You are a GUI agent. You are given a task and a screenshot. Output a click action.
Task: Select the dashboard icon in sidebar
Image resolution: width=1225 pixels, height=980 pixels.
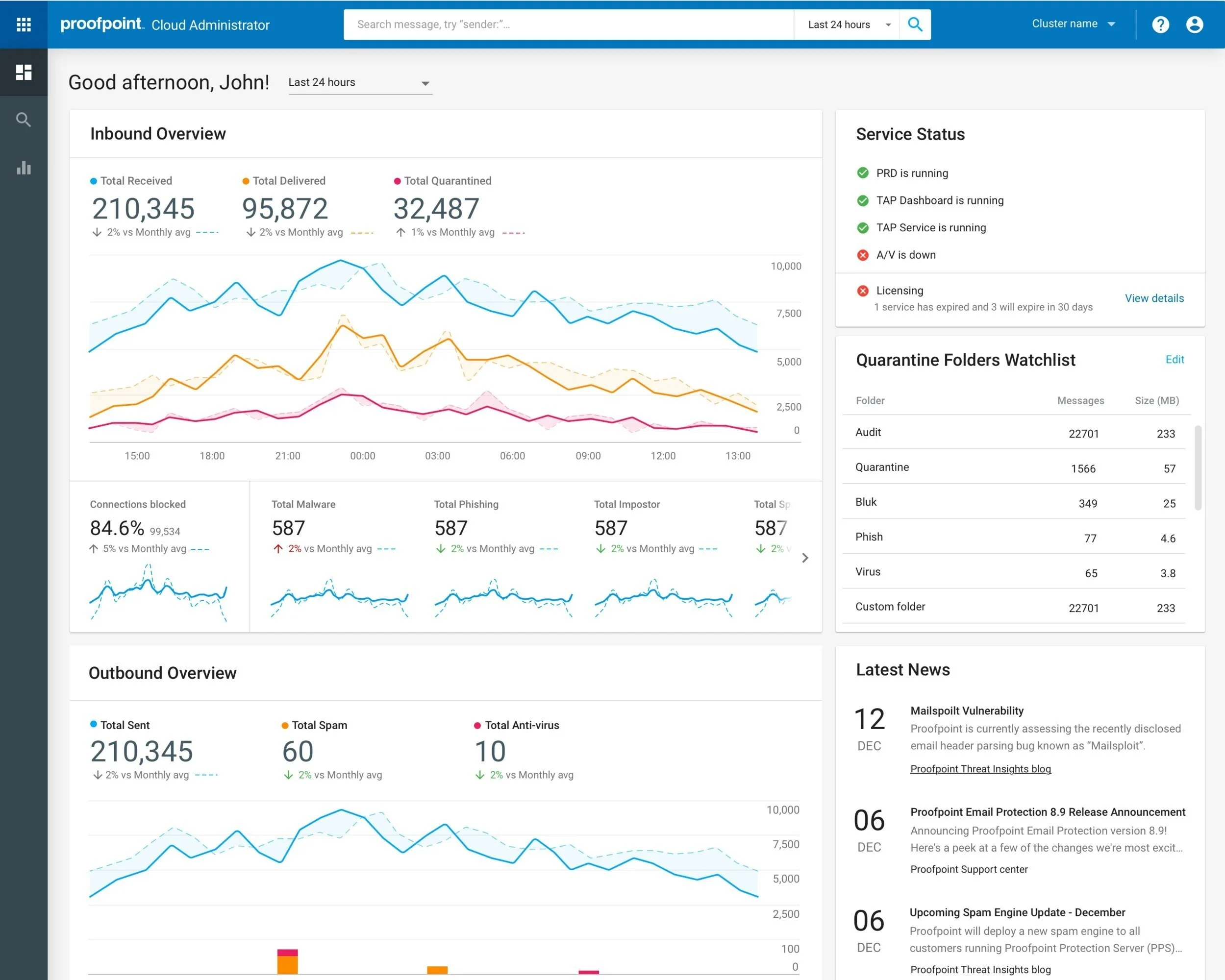[24, 72]
